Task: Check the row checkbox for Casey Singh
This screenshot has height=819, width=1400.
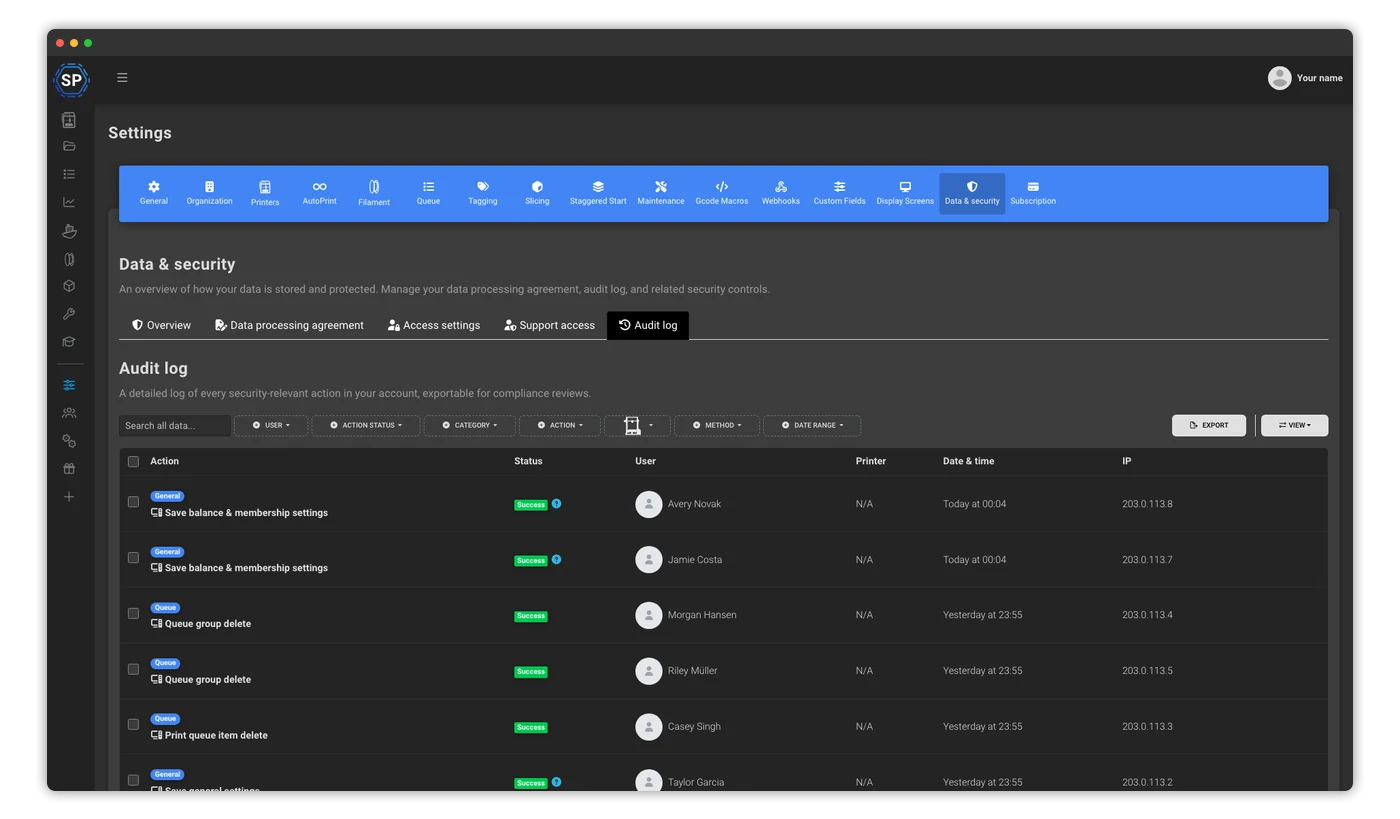Action: (x=133, y=725)
